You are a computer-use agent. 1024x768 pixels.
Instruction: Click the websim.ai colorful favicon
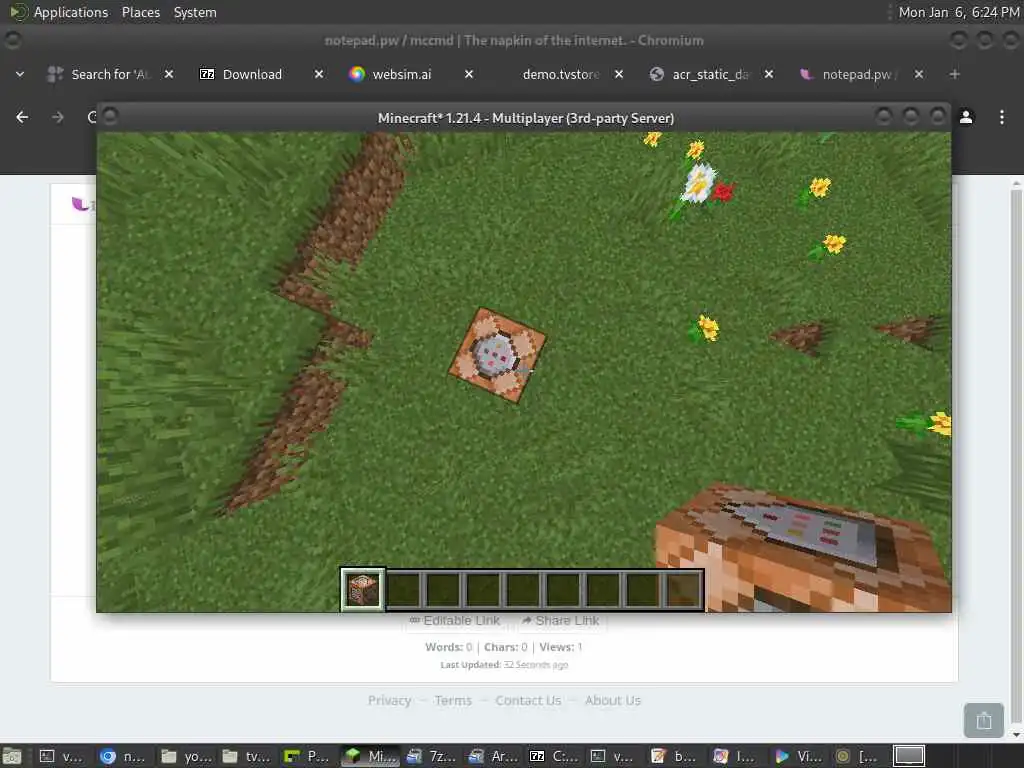coord(357,74)
